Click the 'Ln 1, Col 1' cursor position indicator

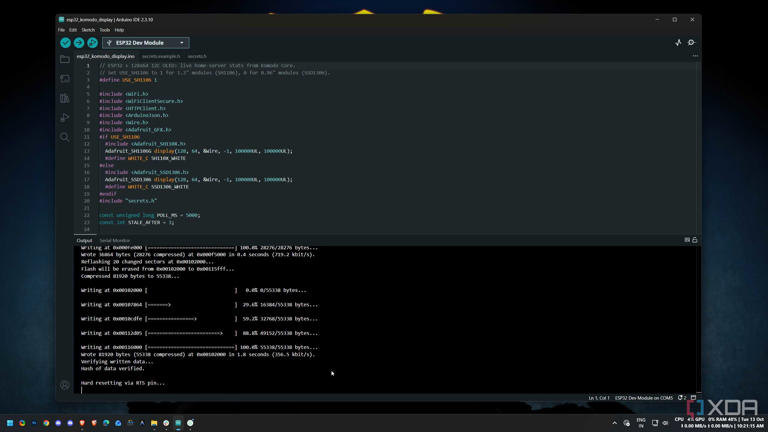pos(599,398)
